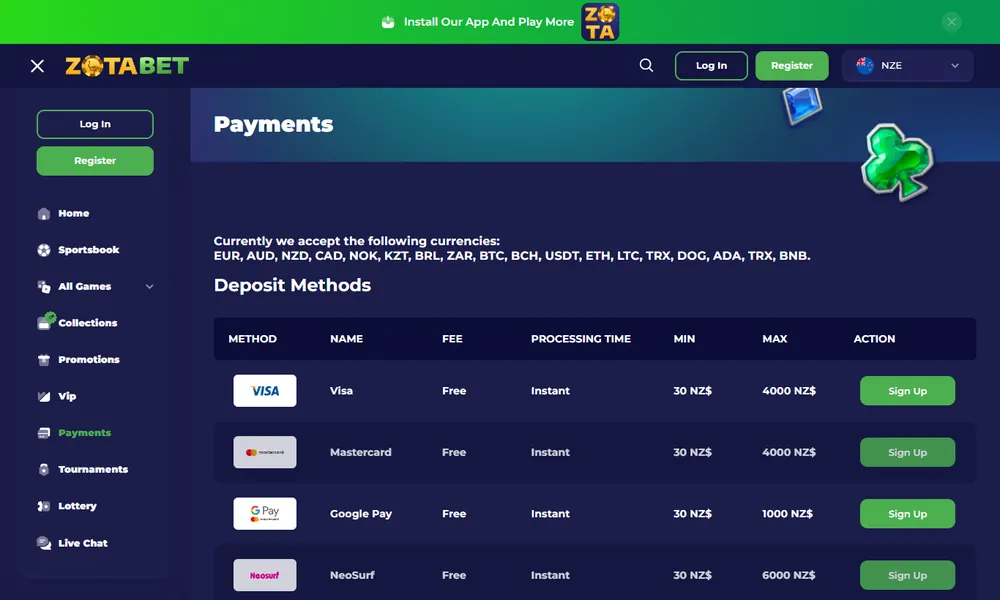Click the PROCESSING TIME column header

pos(581,339)
